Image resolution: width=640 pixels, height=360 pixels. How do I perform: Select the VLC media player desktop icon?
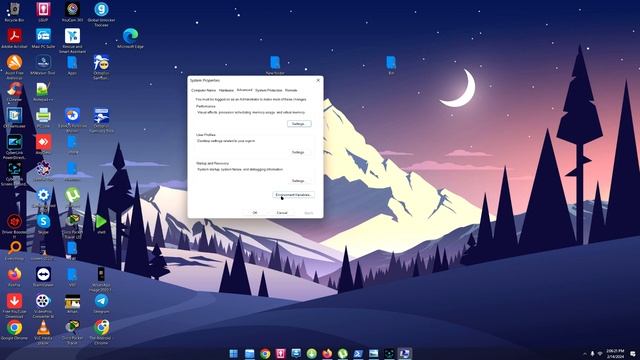point(43,333)
